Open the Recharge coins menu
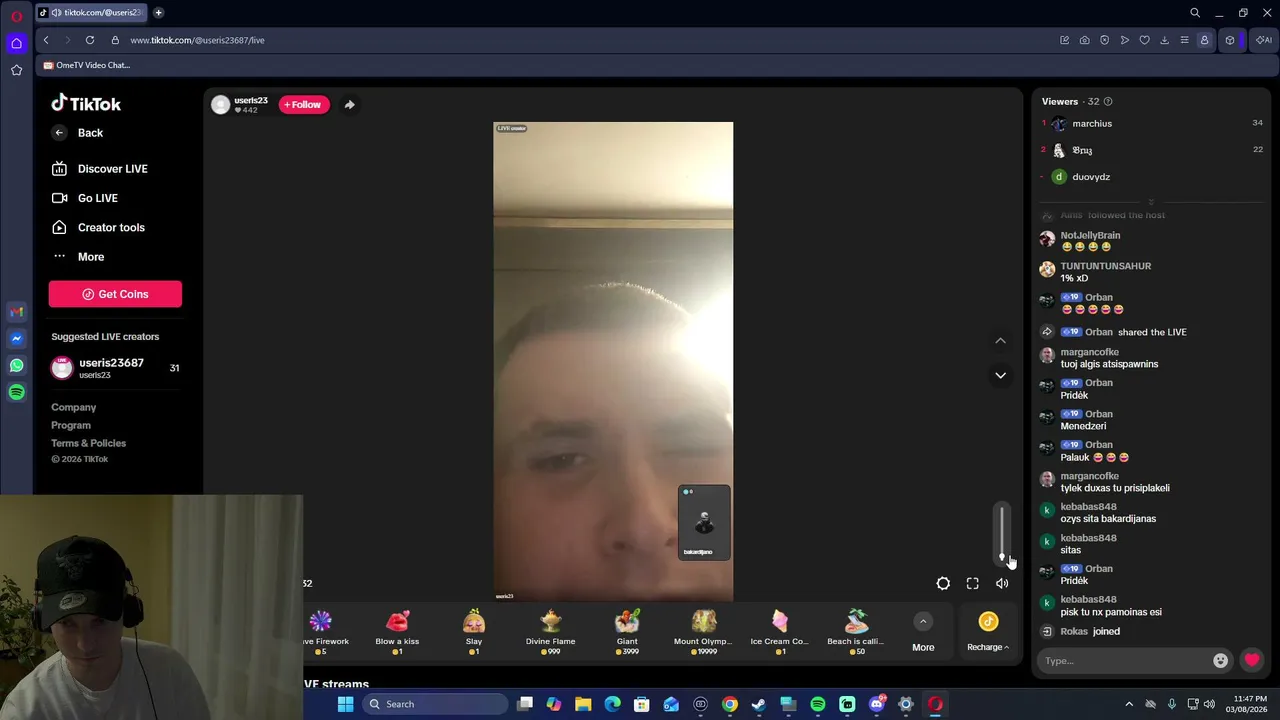 point(988,633)
